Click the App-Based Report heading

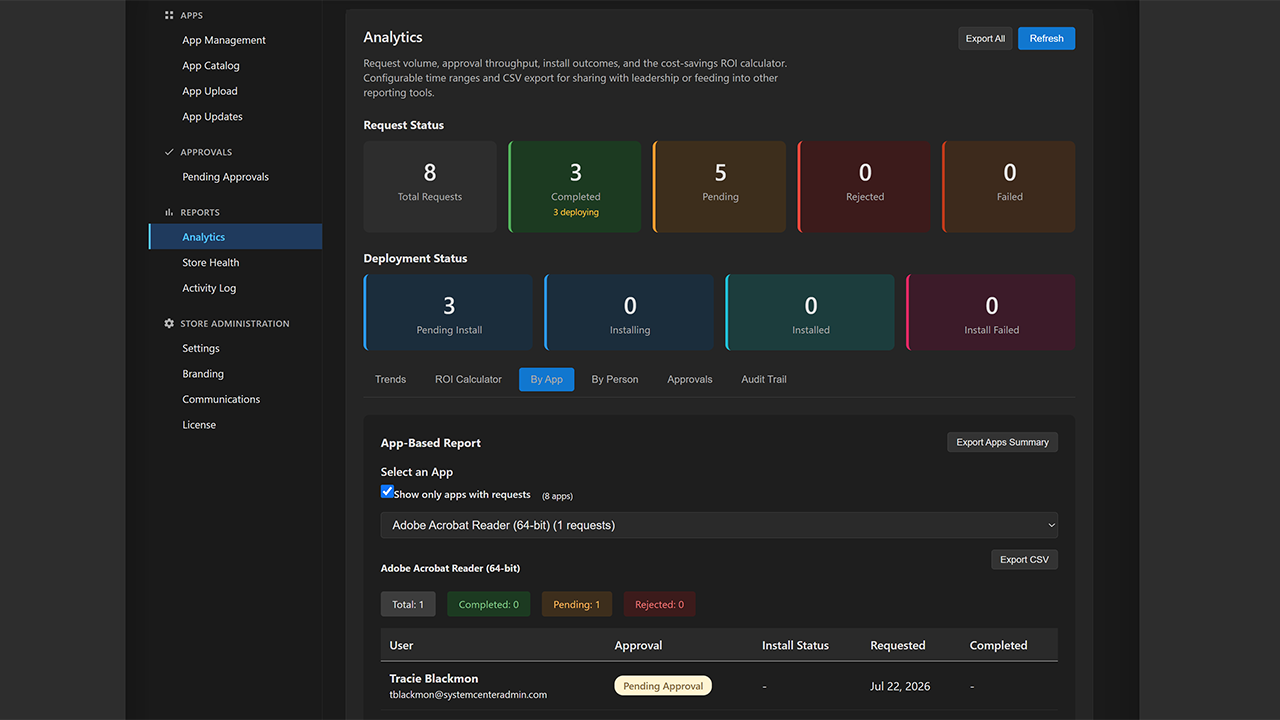click(431, 442)
